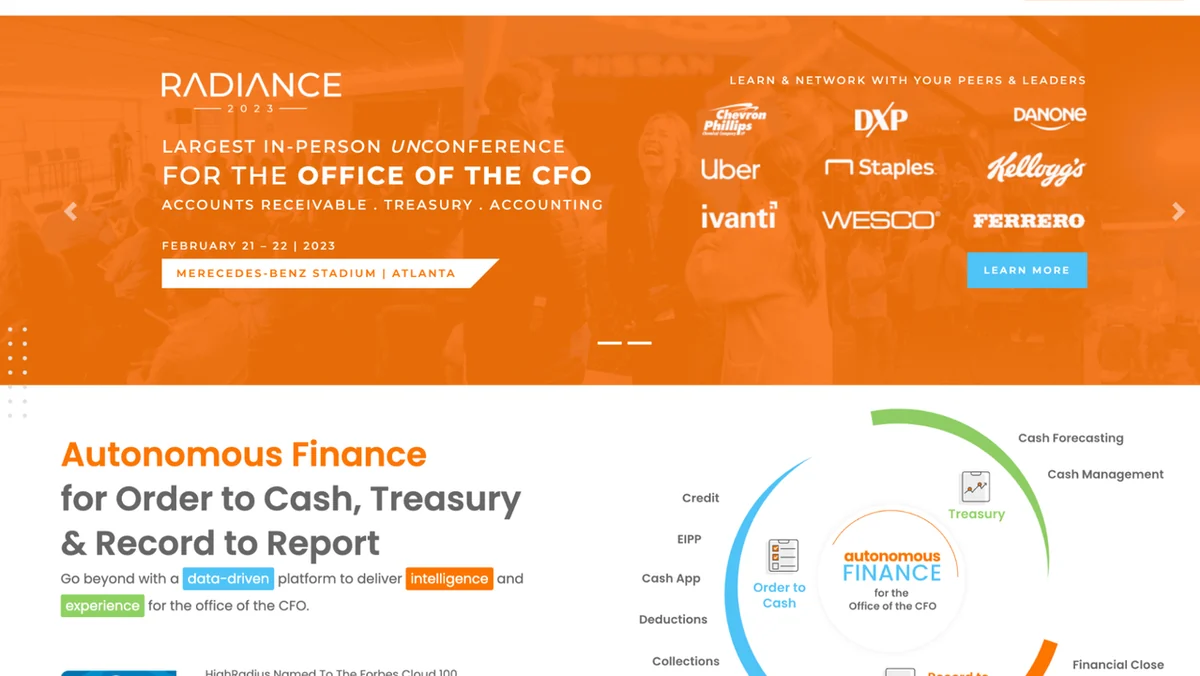Click the Danone logo

tap(1049, 116)
